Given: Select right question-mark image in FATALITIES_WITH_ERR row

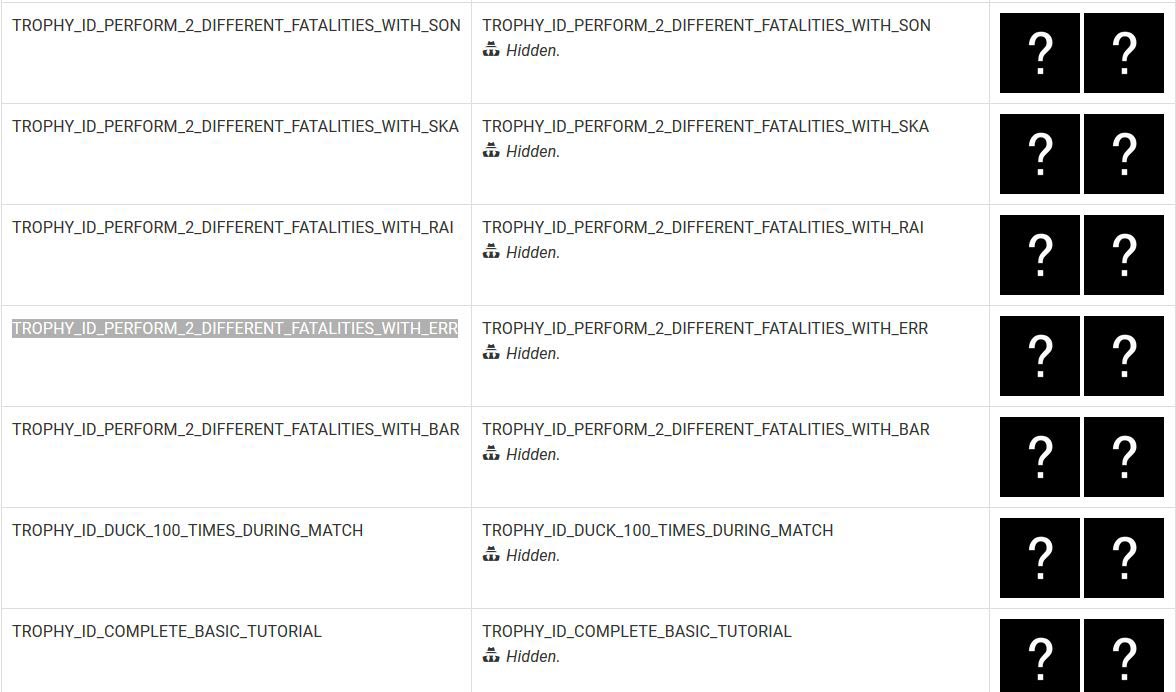Looking at the screenshot, I should [x=1124, y=356].
